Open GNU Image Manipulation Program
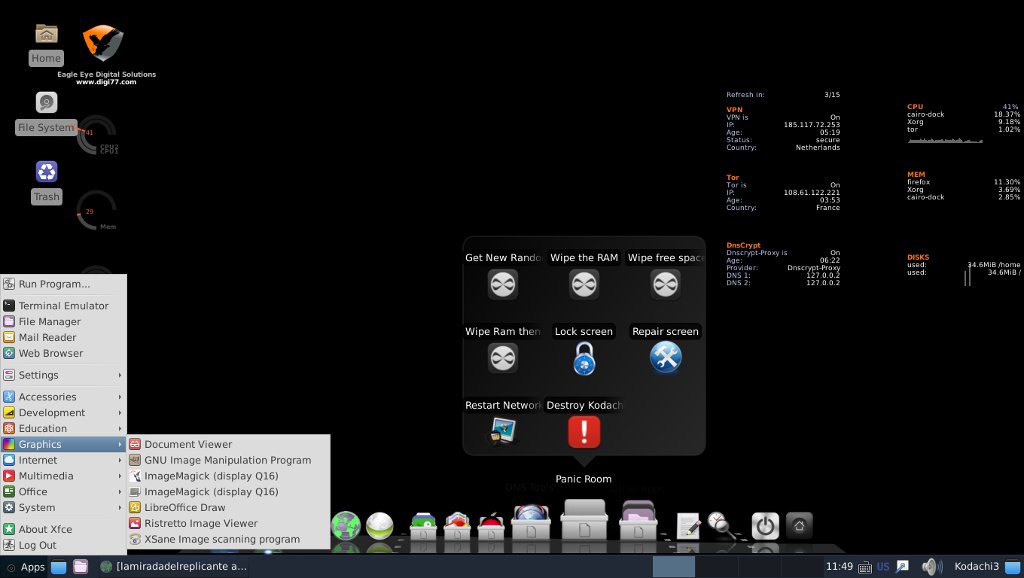 click(227, 460)
